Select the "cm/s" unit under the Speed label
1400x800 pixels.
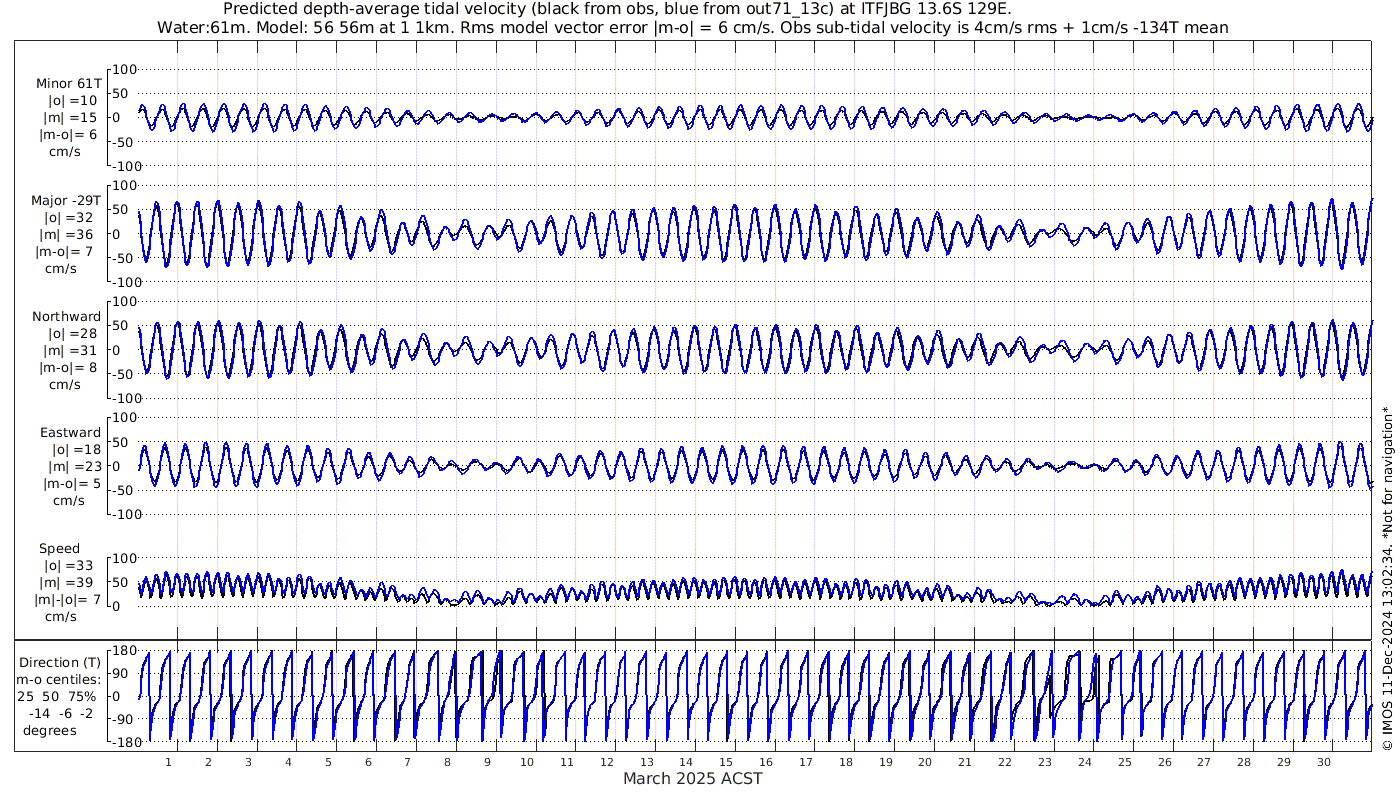point(62,617)
